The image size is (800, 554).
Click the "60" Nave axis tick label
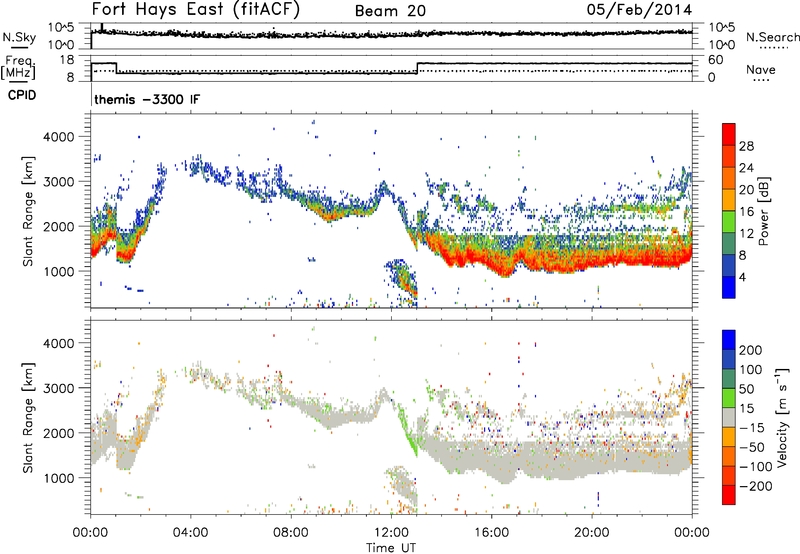[715, 60]
